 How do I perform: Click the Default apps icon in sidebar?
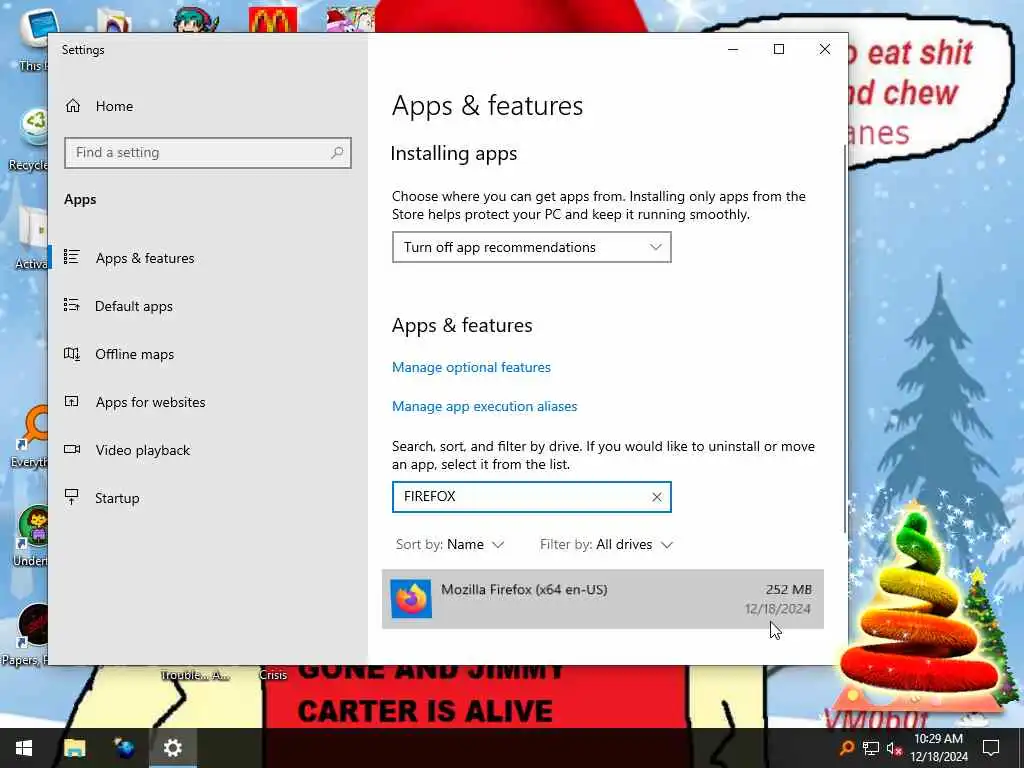[x=72, y=305]
